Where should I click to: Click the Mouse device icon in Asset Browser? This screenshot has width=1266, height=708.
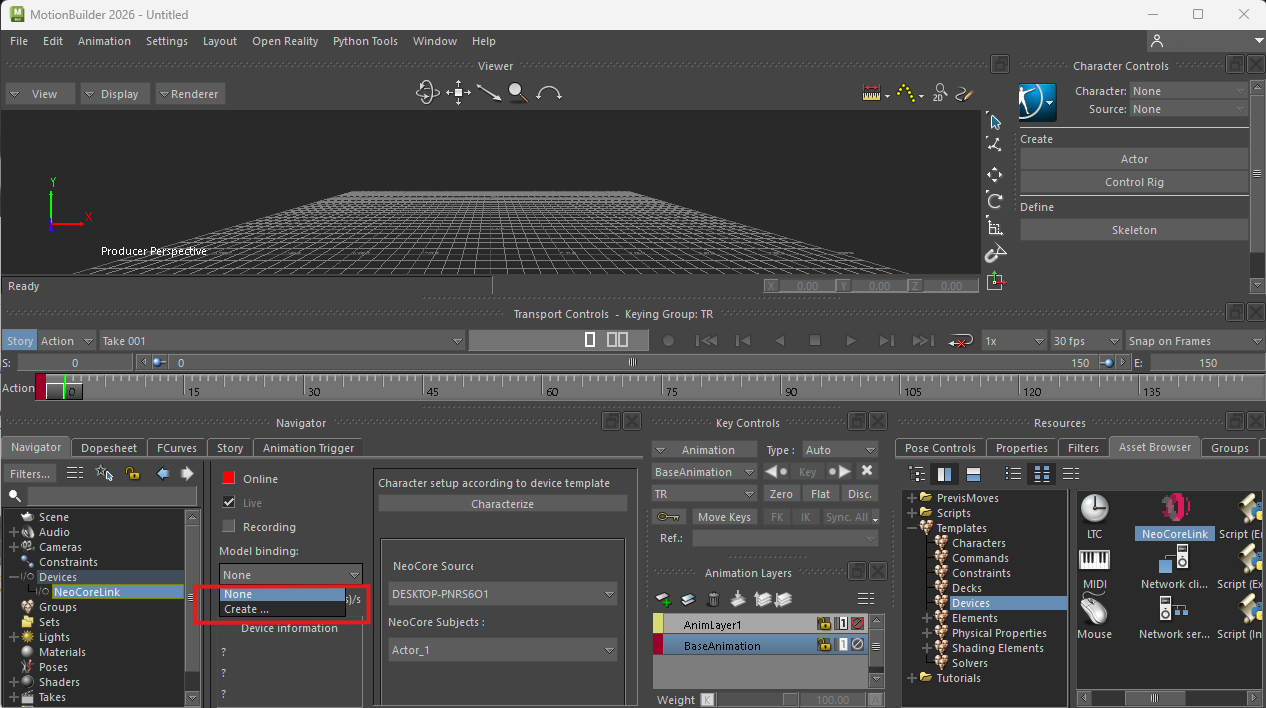pos(1094,608)
